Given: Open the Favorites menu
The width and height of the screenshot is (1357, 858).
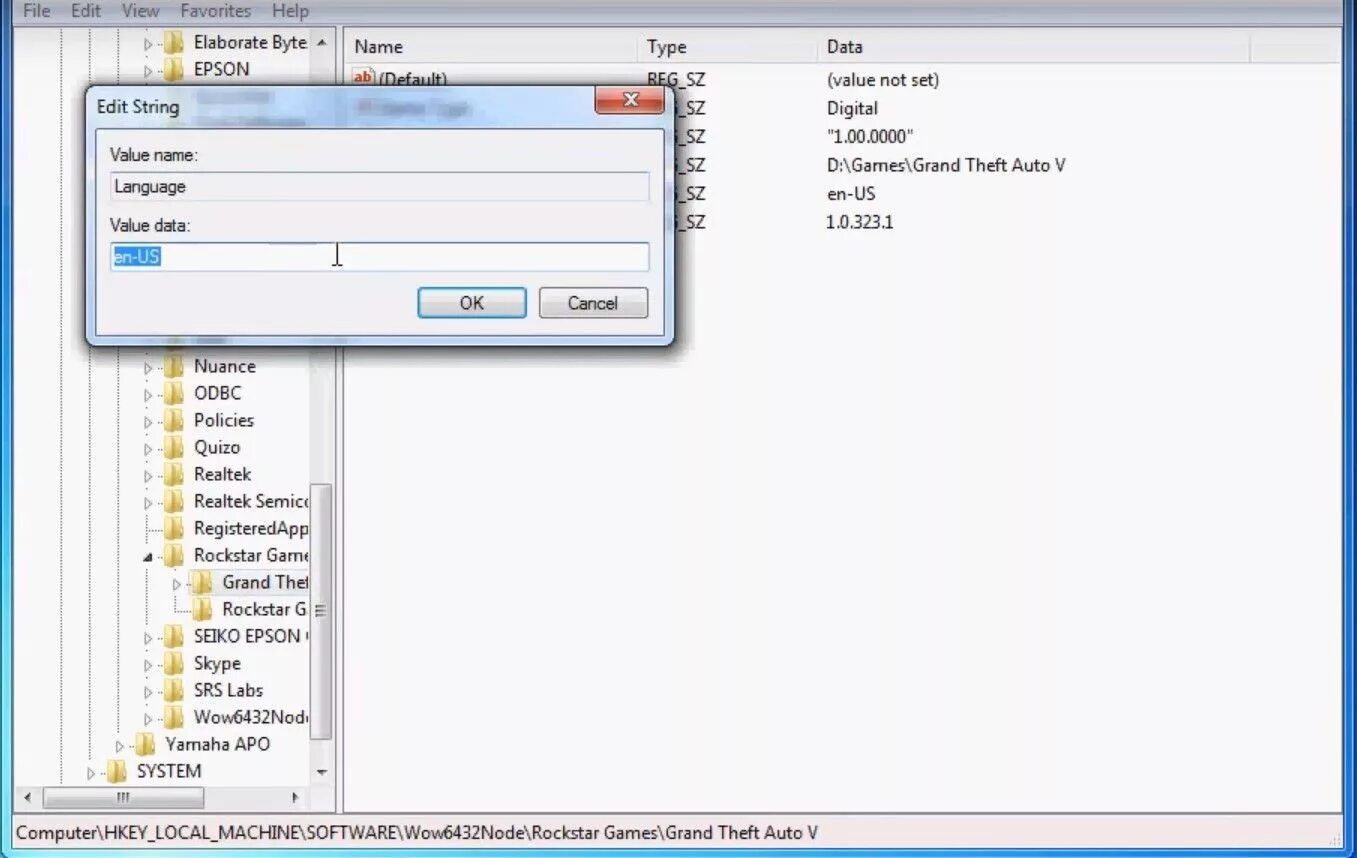Looking at the screenshot, I should (x=216, y=11).
